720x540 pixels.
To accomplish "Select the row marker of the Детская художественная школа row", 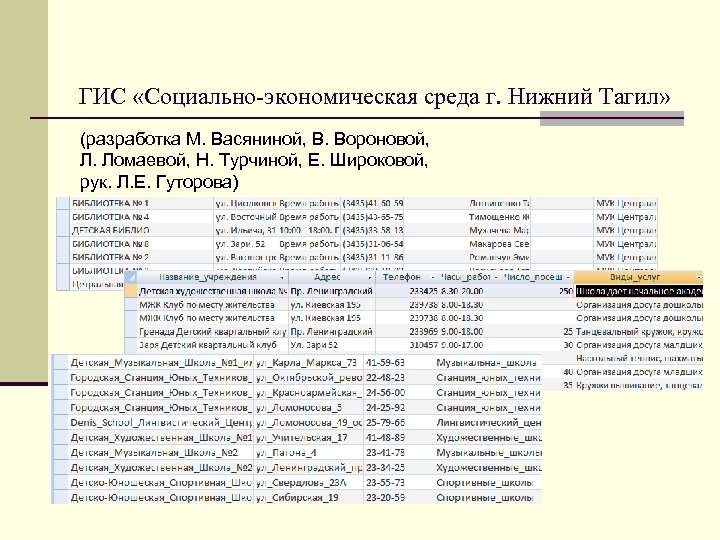I will coord(131,291).
